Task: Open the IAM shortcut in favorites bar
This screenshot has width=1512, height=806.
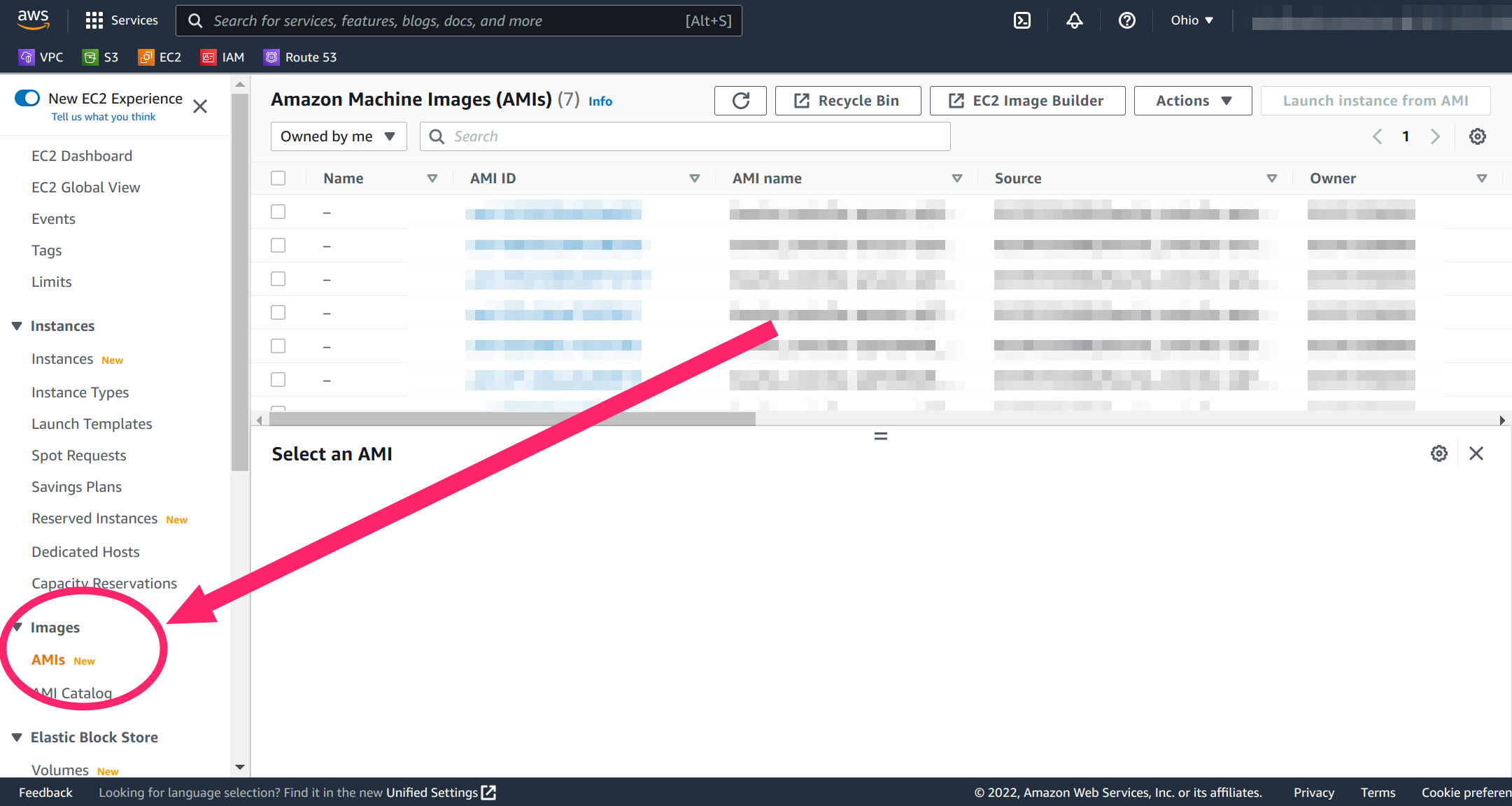Action: [x=222, y=57]
